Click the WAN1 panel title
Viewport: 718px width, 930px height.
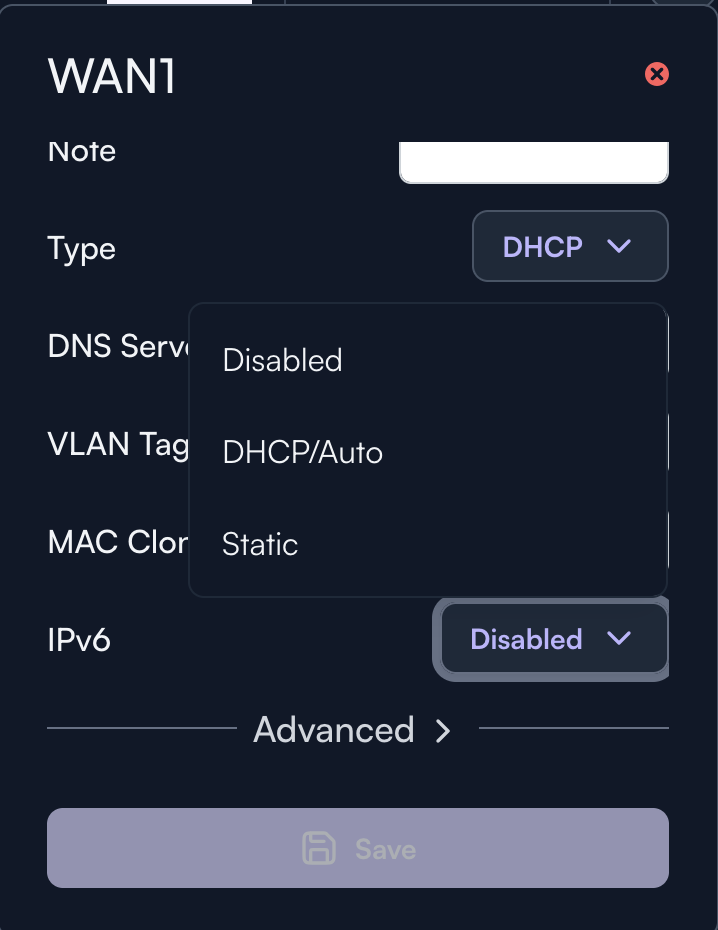point(112,78)
